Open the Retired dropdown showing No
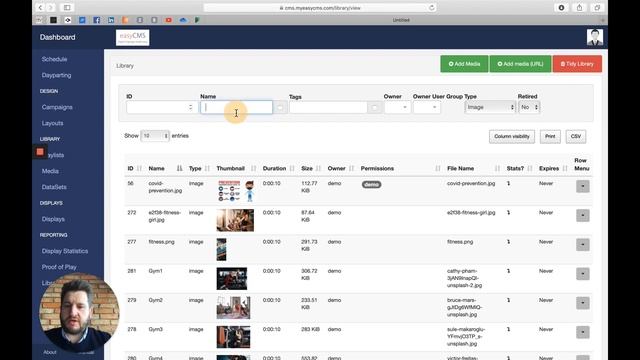This screenshot has width=640, height=360. (x=529, y=107)
